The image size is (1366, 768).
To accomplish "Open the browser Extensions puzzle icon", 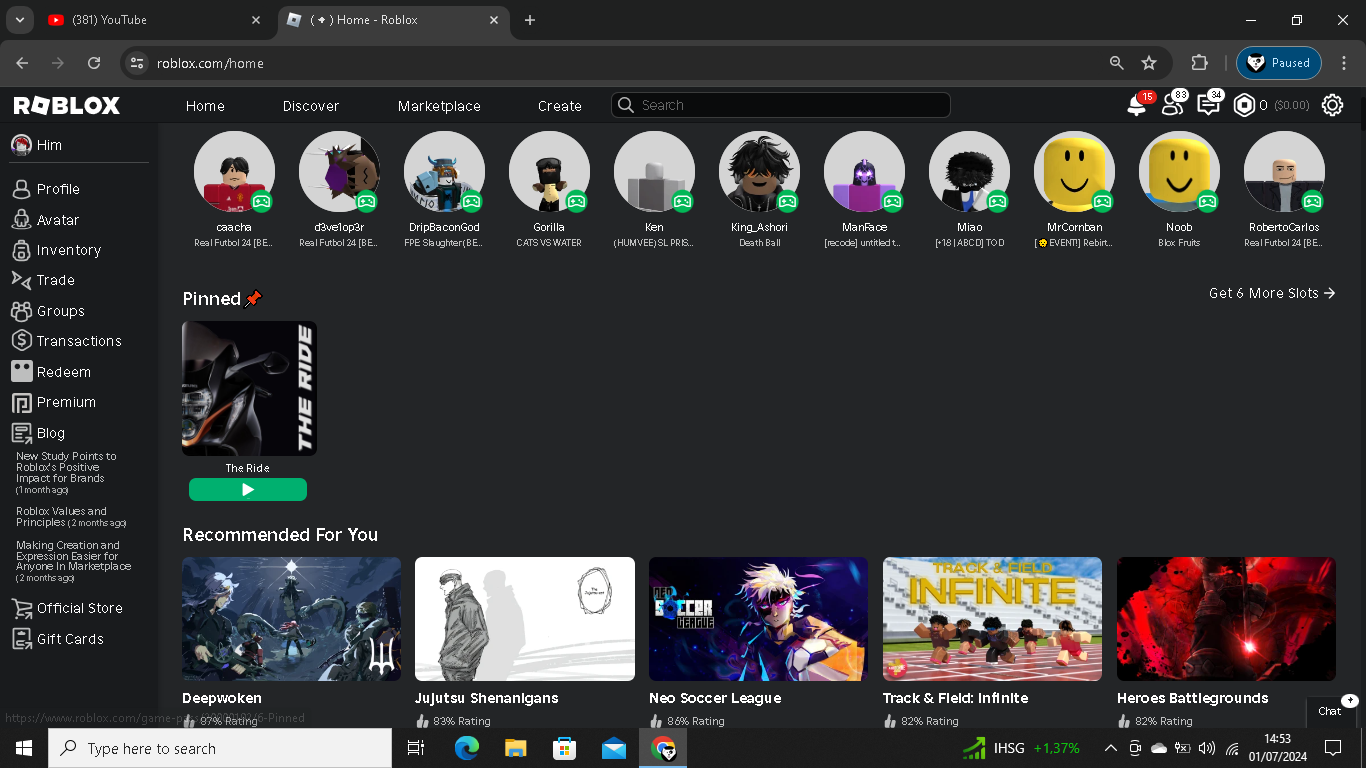I will point(1200,63).
